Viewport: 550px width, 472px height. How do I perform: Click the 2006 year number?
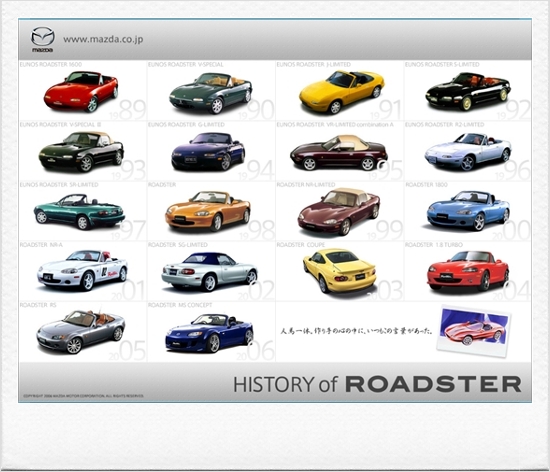[x=255, y=351]
